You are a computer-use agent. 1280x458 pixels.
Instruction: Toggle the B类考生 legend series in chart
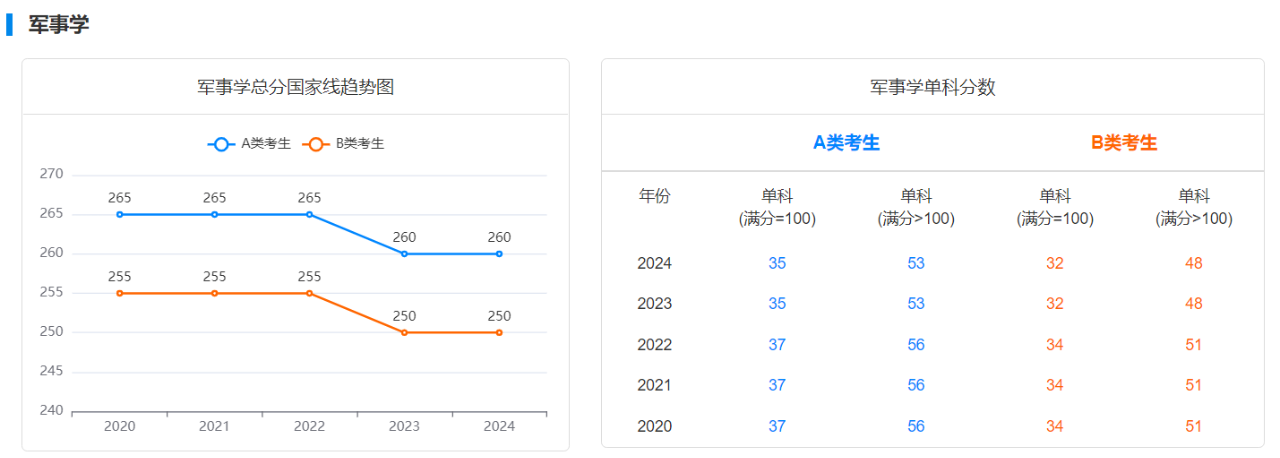point(342,144)
